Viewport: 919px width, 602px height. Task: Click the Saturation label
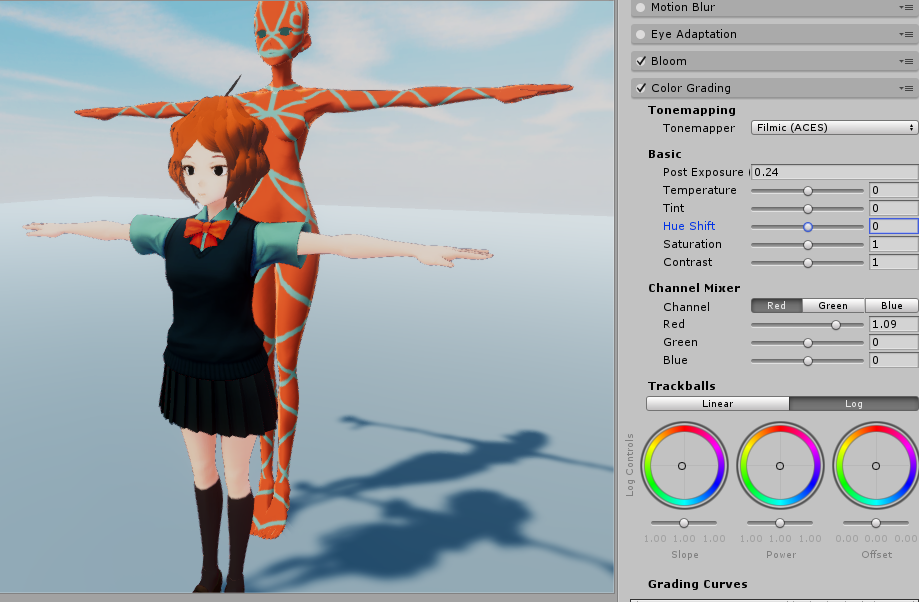coord(692,244)
